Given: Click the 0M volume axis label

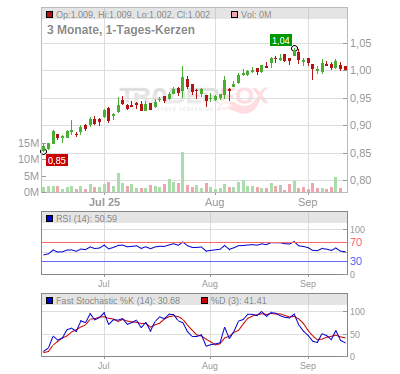Looking at the screenshot, I should pyautogui.click(x=31, y=192).
